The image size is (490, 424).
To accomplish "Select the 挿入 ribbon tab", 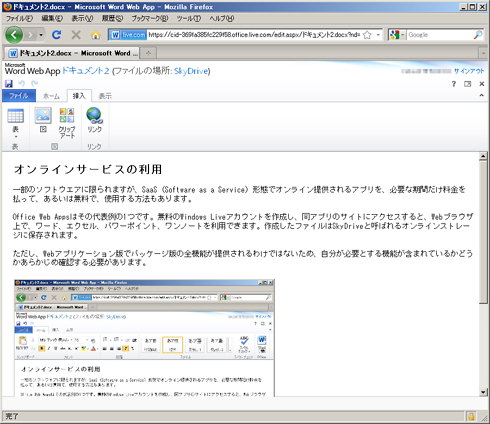I will point(79,96).
